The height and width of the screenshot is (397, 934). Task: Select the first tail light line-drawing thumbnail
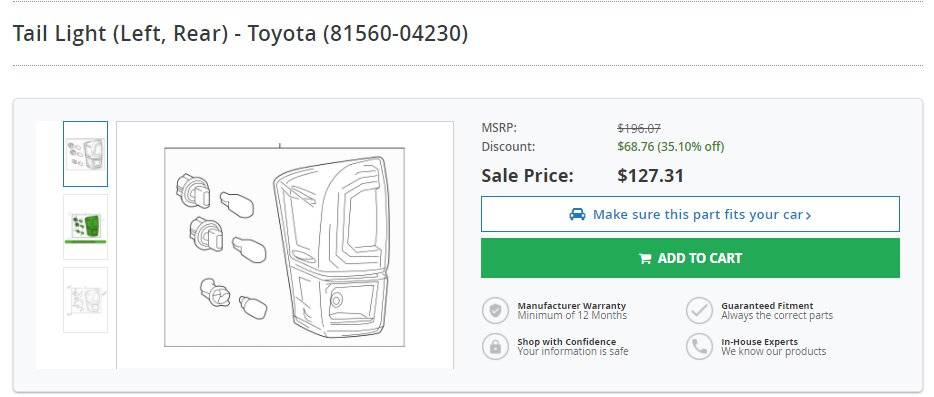coord(85,154)
